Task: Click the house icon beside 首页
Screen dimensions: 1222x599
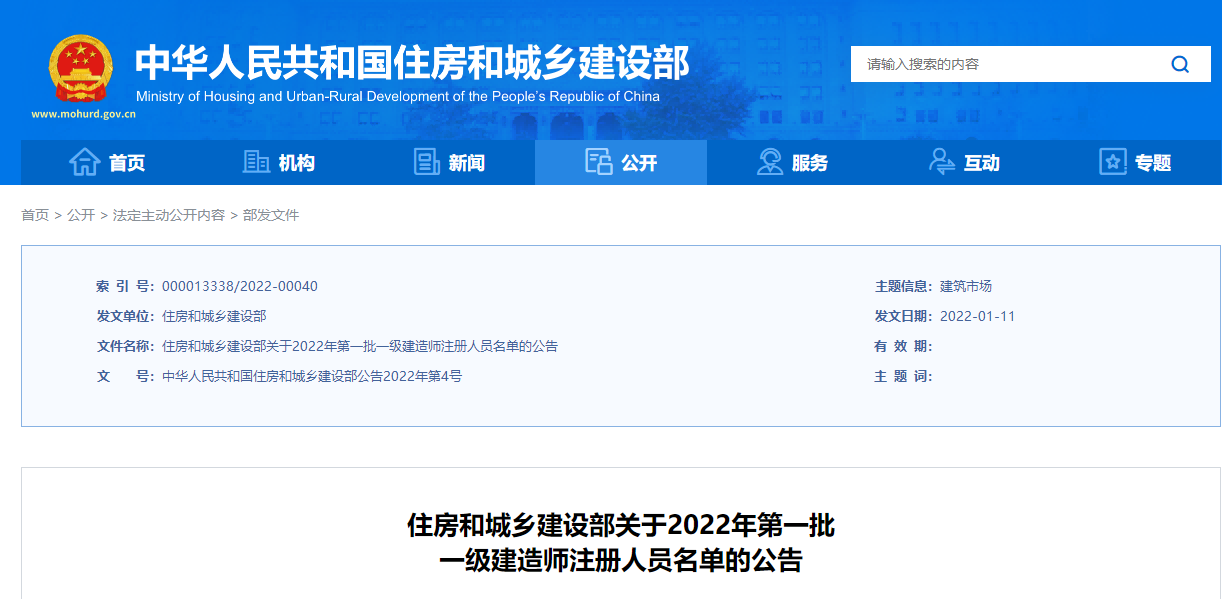Action: 85,162
